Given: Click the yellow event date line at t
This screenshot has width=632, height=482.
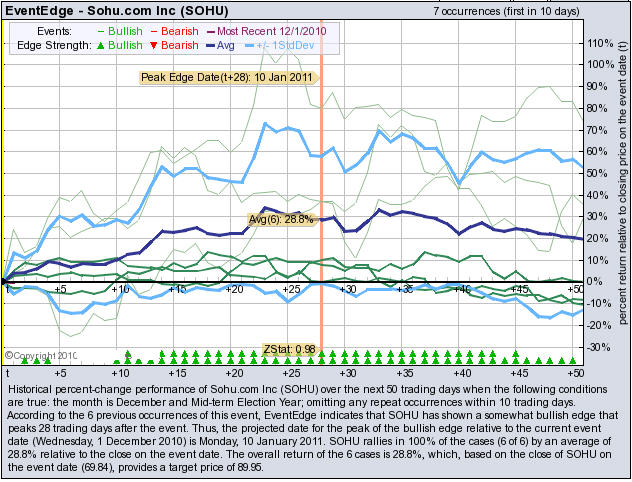Looking at the screenshot, I should click(2, 193).
